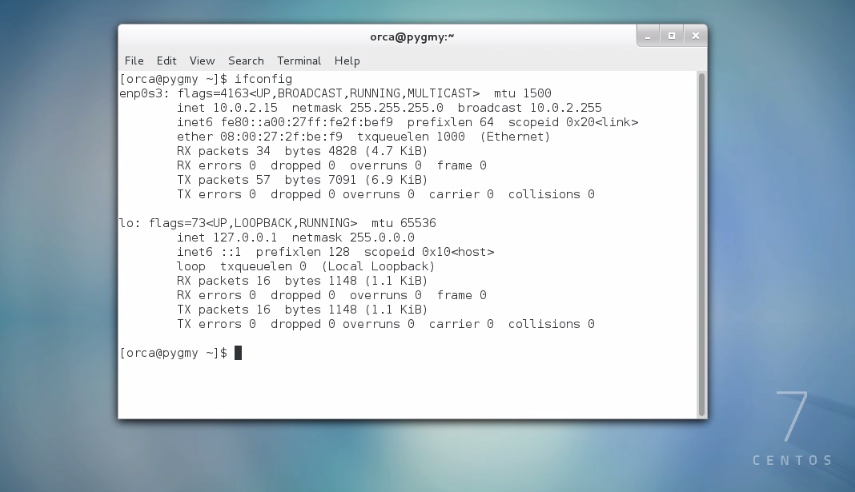Minimize the terminal window
855x492 pixels.
tap(648, 36)
